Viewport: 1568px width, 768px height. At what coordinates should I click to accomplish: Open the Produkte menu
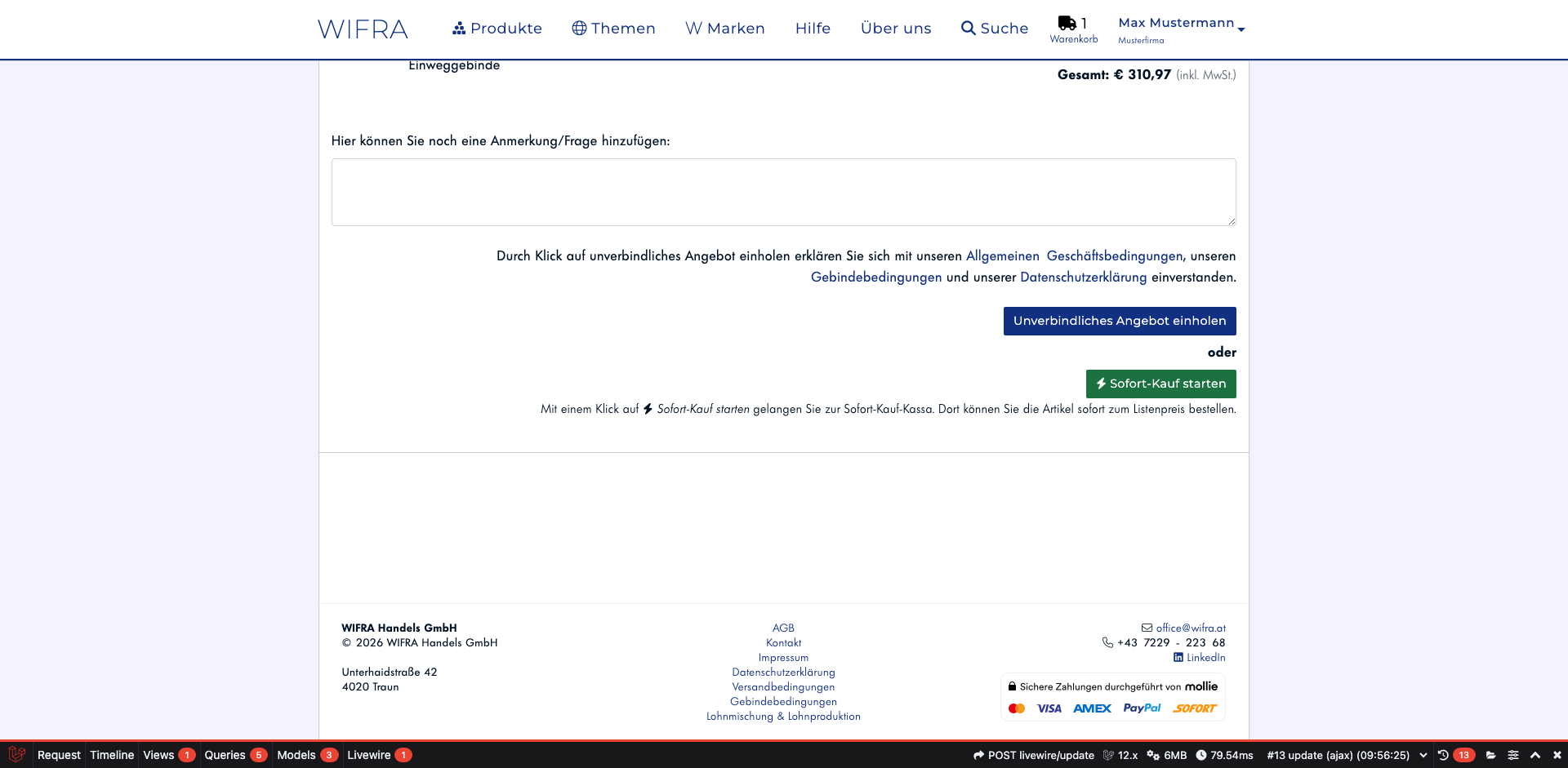(497, 29)
